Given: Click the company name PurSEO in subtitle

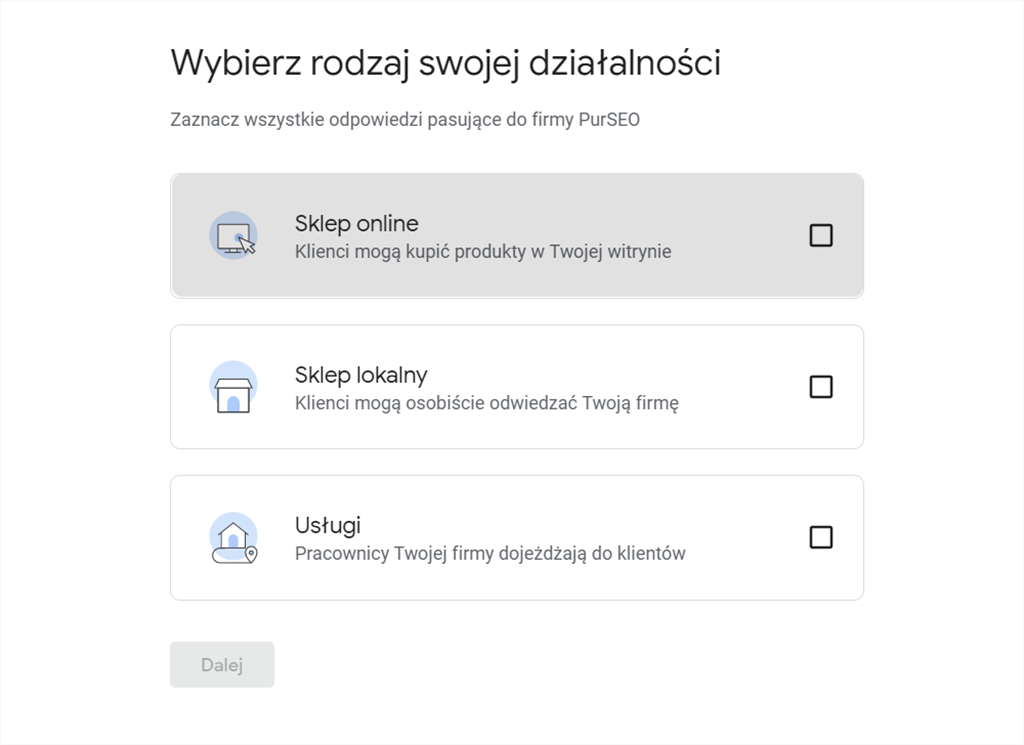Looking at the screenshot, I should [x=608, y=121].
